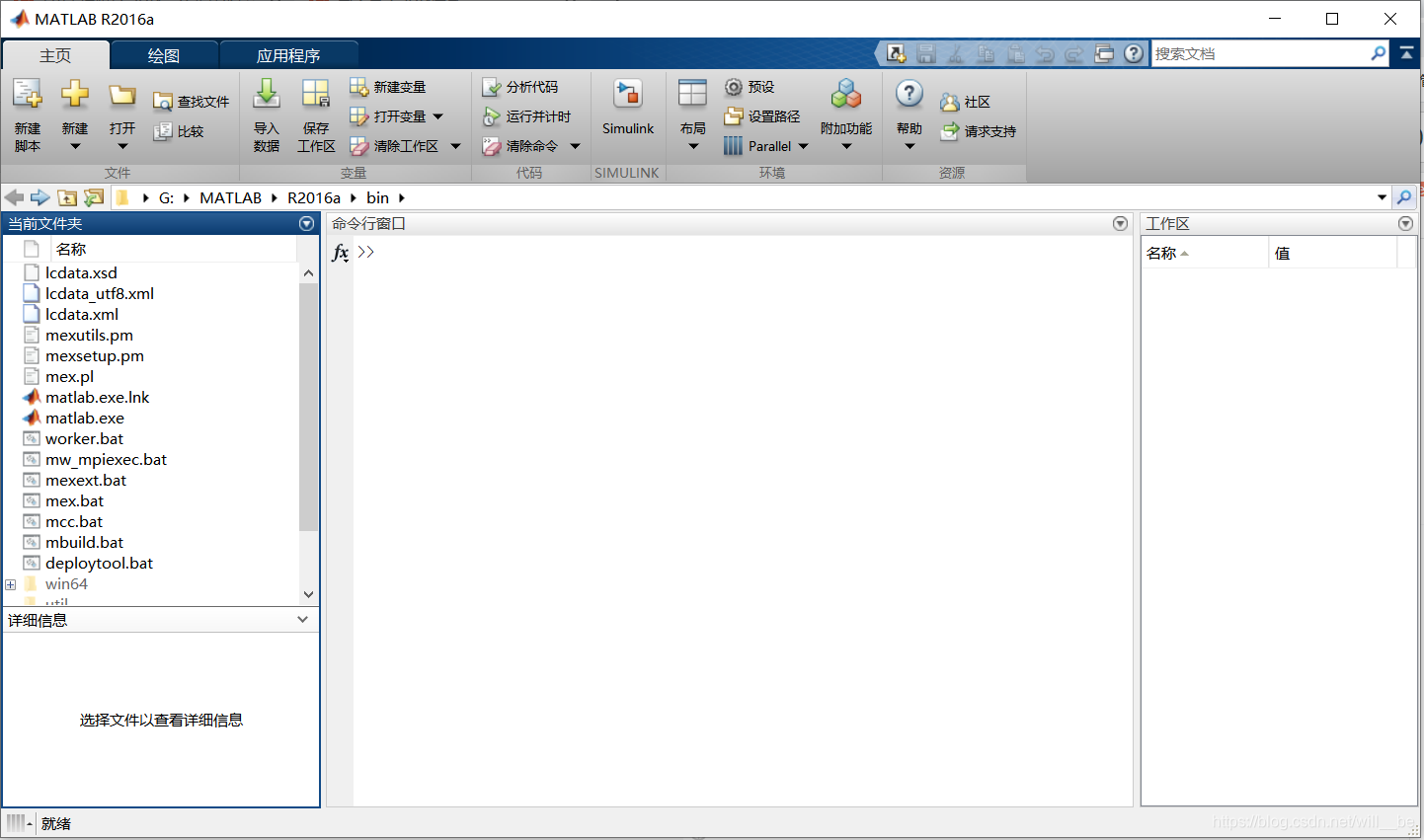Open Preferences (预设) gear
The width and height of the screenshot is (1424, 840).
pos(750,87)
